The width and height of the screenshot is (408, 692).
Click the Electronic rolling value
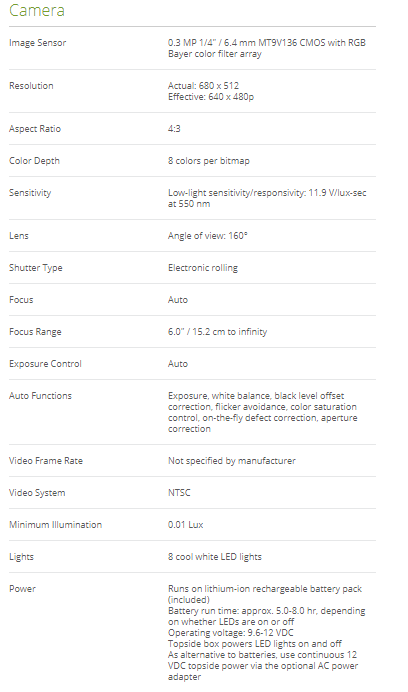coord(203,268)
